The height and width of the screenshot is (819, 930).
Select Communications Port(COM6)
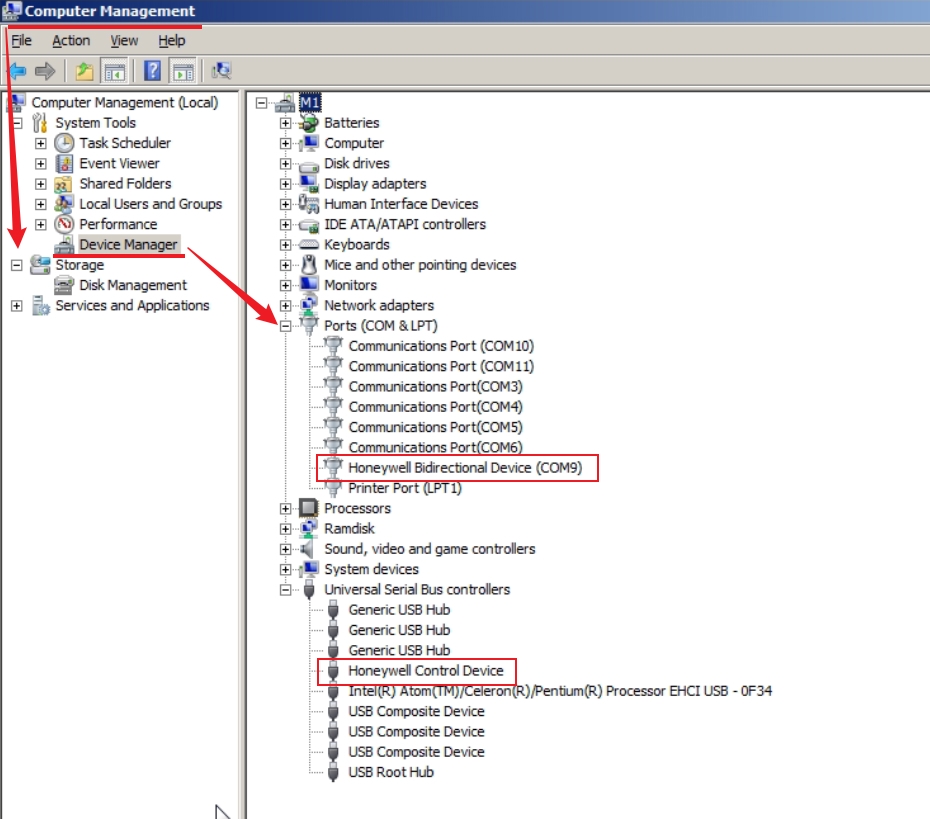pyautogui.click(x=435, y=447)
